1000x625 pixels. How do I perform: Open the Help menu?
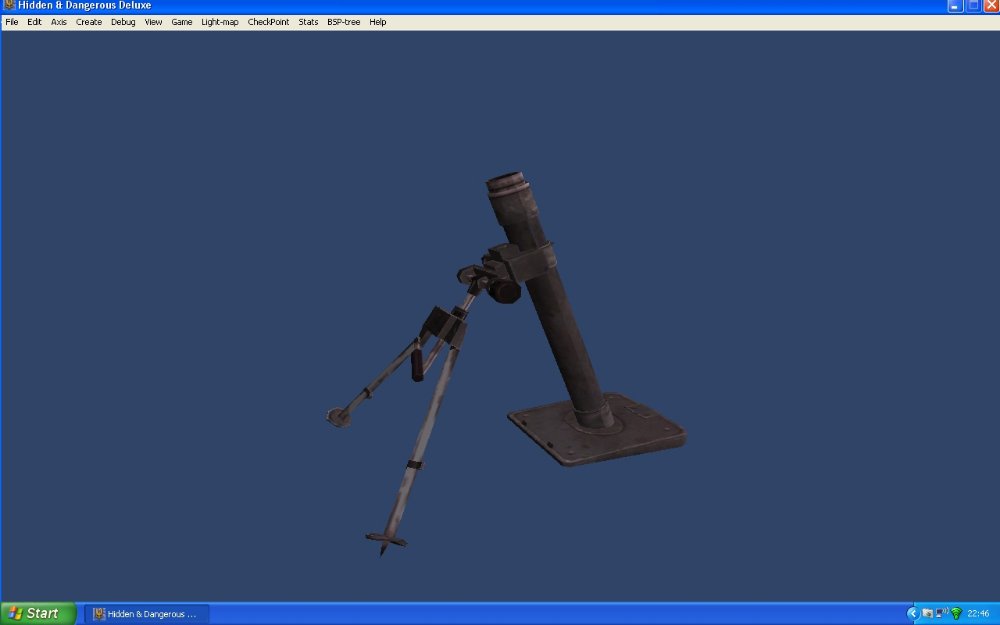pyautogui.click(x=378, y=22)
